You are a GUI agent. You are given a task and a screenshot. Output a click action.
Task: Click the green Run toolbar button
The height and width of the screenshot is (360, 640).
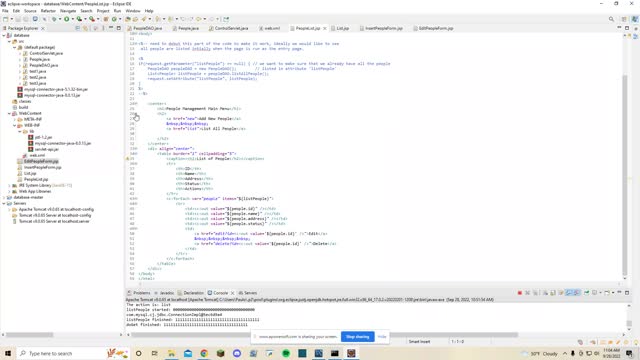tap(67, 19)
